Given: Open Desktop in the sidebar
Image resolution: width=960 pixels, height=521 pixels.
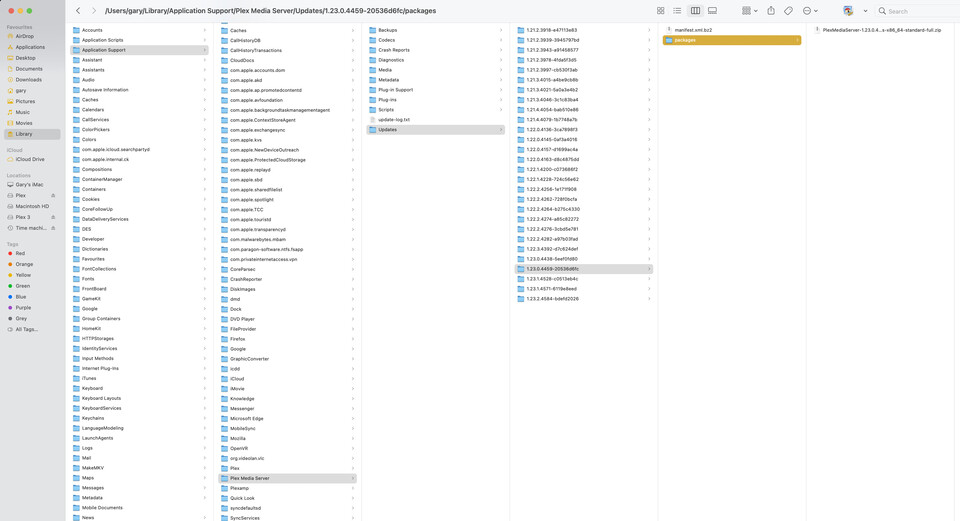Looking at the screenshot, I should point(25,58).
